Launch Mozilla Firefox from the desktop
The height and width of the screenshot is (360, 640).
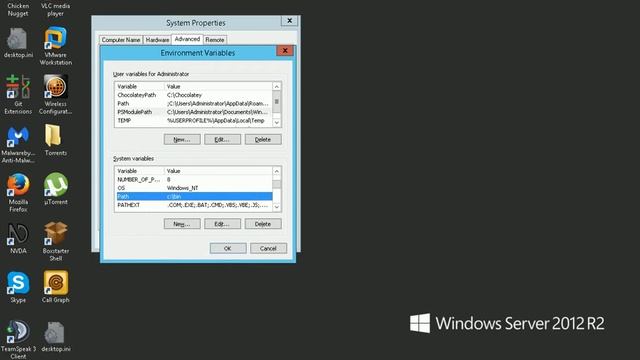click(x=18, y=193)
